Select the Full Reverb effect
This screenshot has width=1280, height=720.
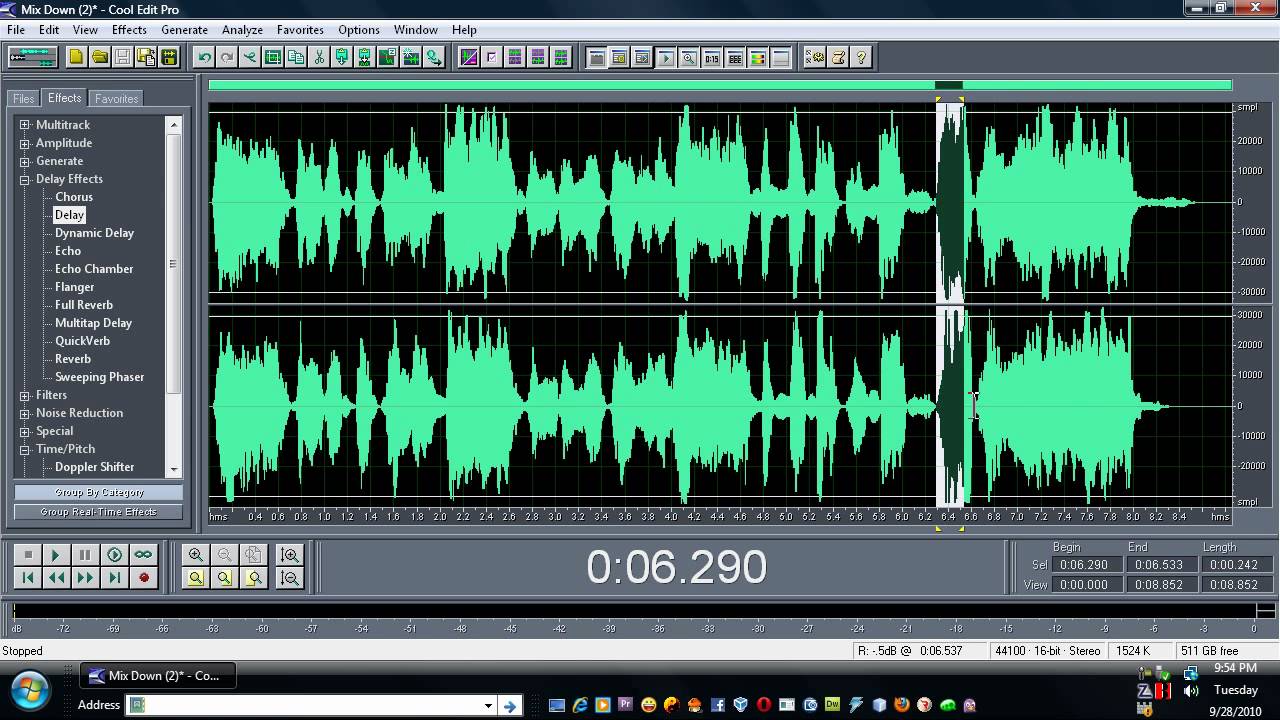pos(84,305)
